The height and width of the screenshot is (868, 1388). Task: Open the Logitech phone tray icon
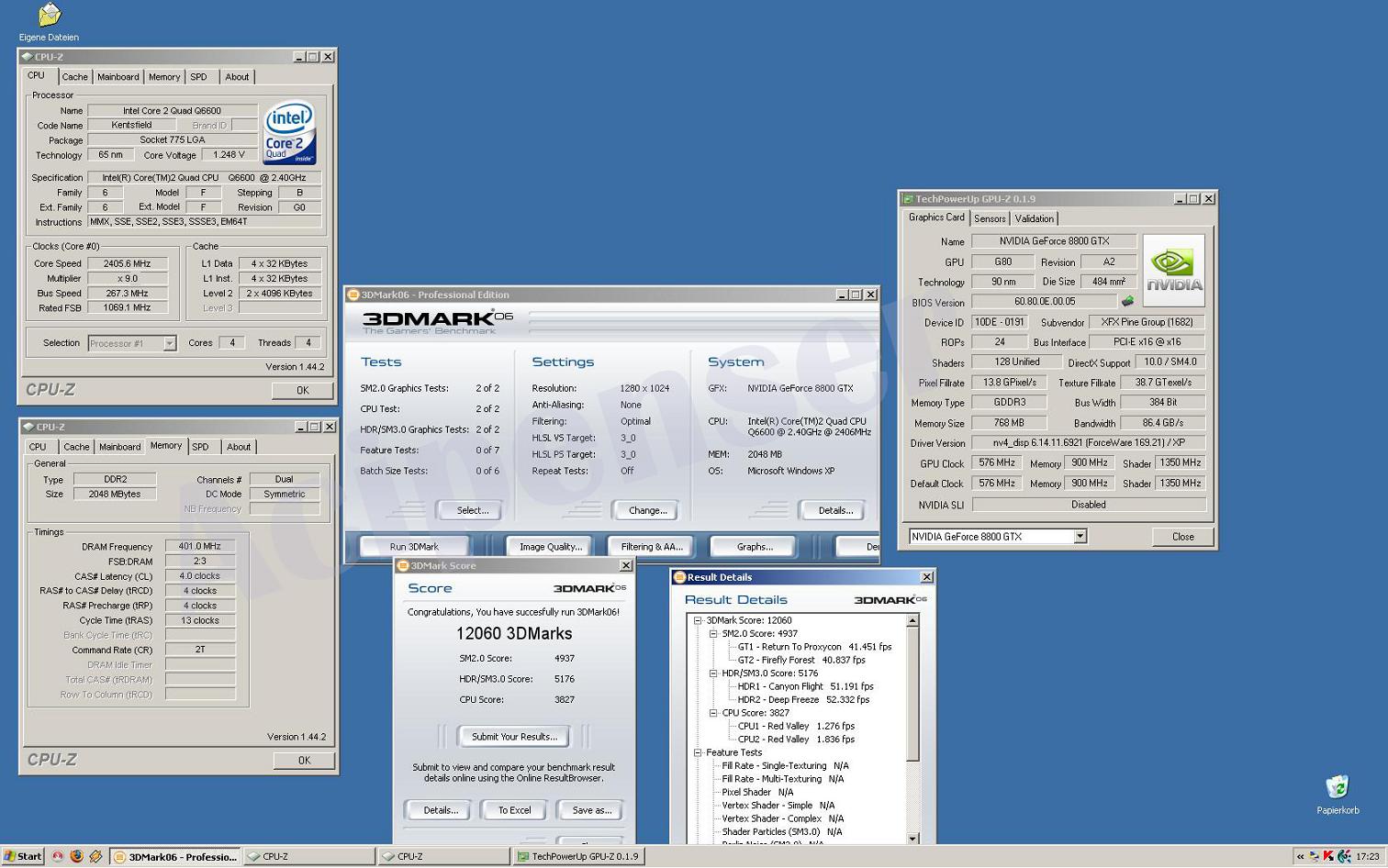pyautogui.click(x=1343, y=857)
